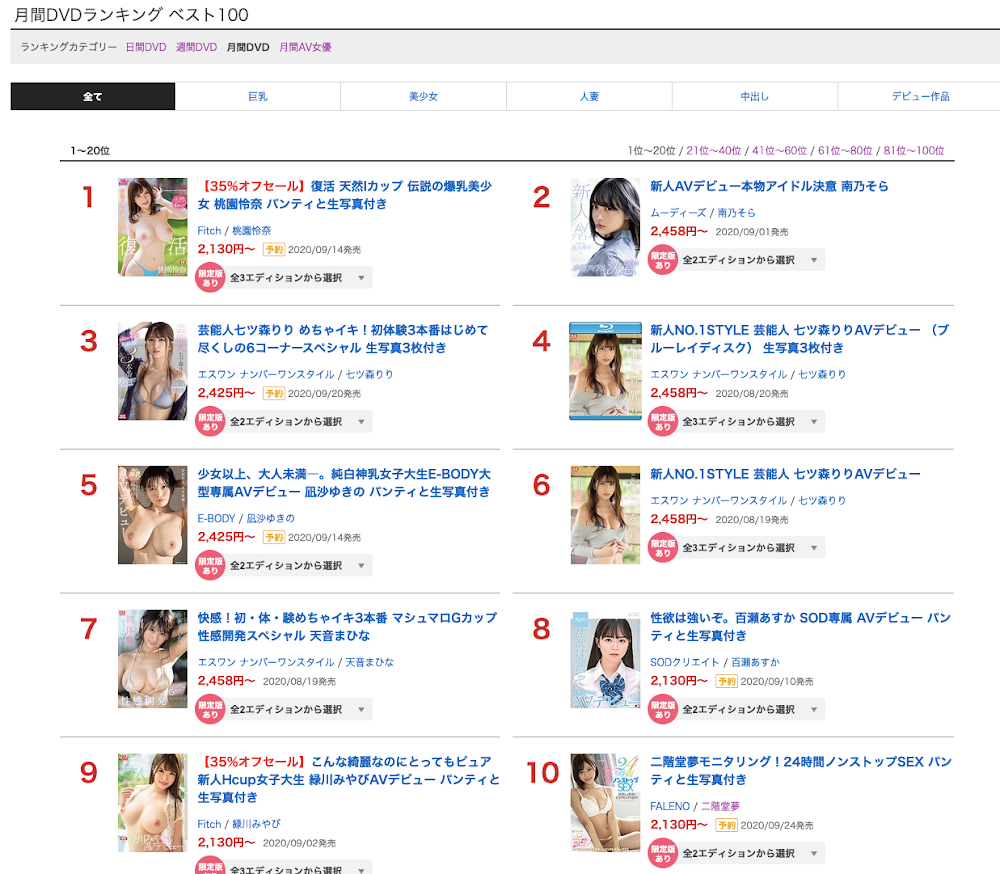Switch to the 美少女 tab
Screen dimensions: 1000x874
click(x=423, y=96)
